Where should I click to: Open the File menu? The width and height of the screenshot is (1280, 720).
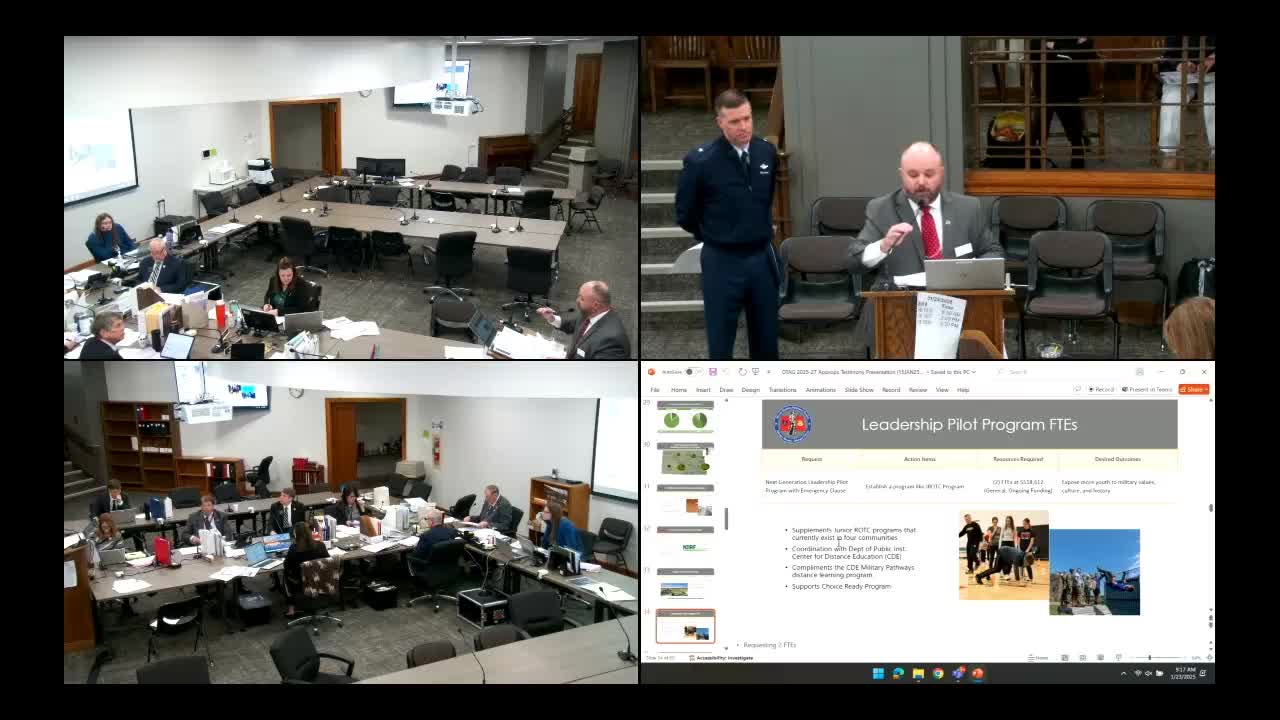[655, 390]
